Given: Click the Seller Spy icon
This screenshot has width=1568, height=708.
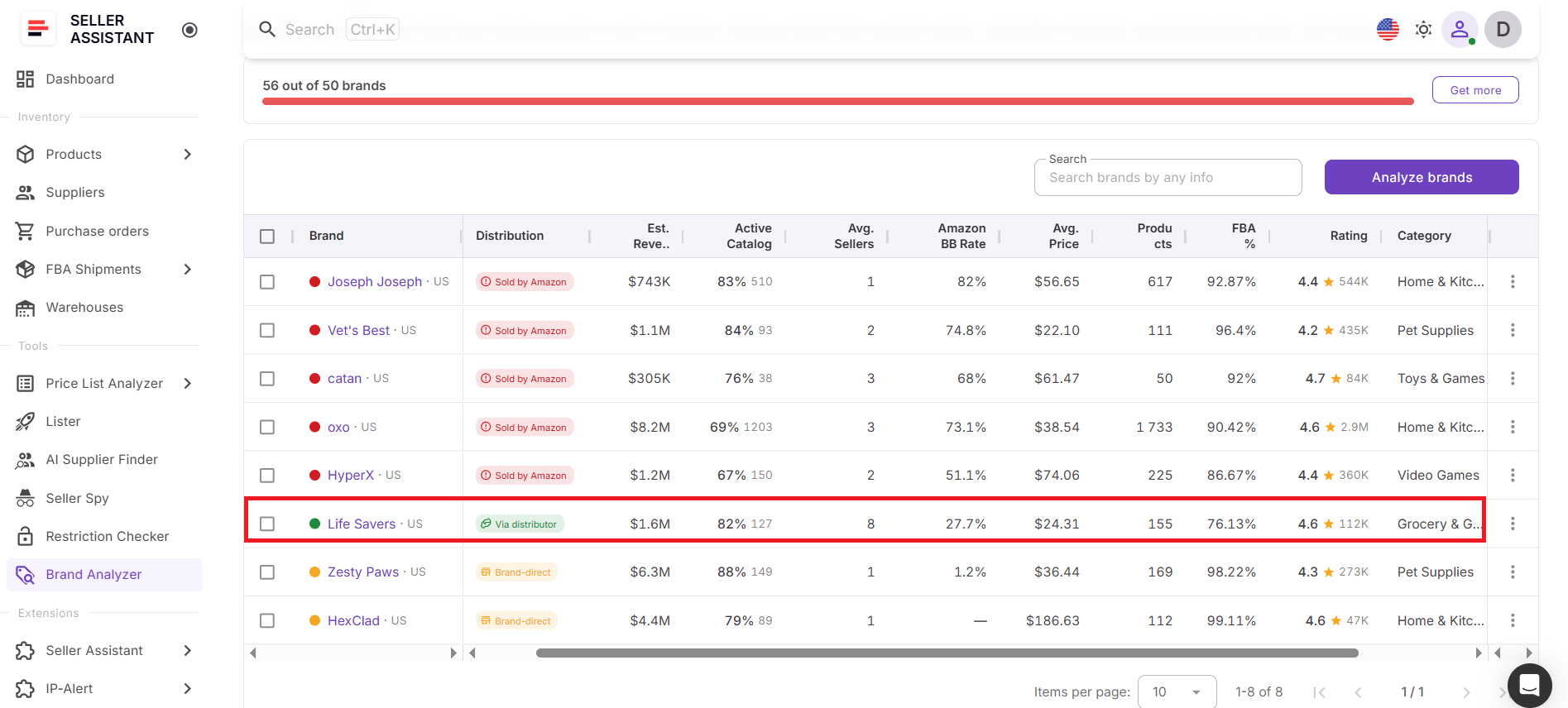Looking at the screenshot, I should click(26, 499).
